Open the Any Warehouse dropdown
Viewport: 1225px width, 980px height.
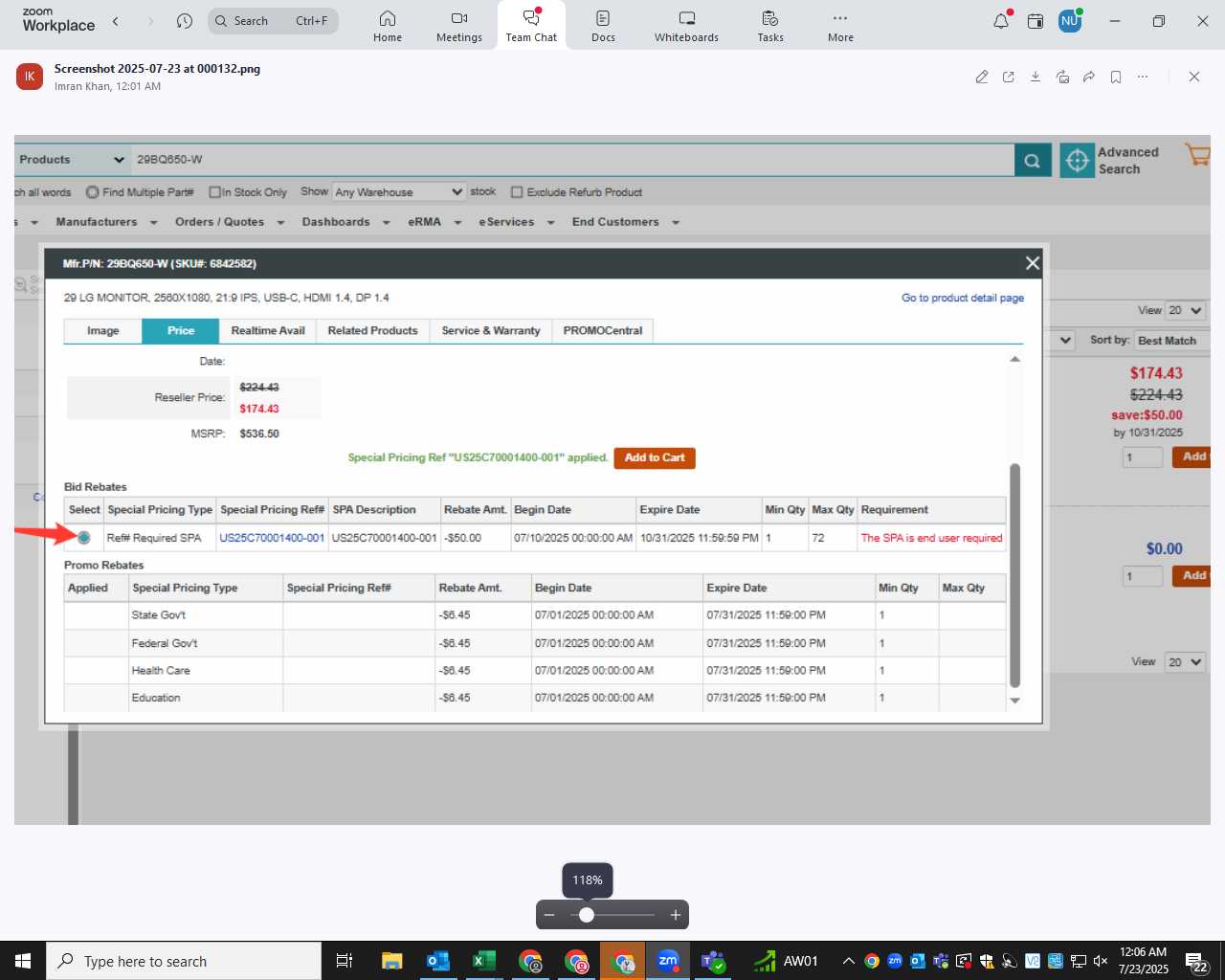pyautogui.click(x=398, y=192)
